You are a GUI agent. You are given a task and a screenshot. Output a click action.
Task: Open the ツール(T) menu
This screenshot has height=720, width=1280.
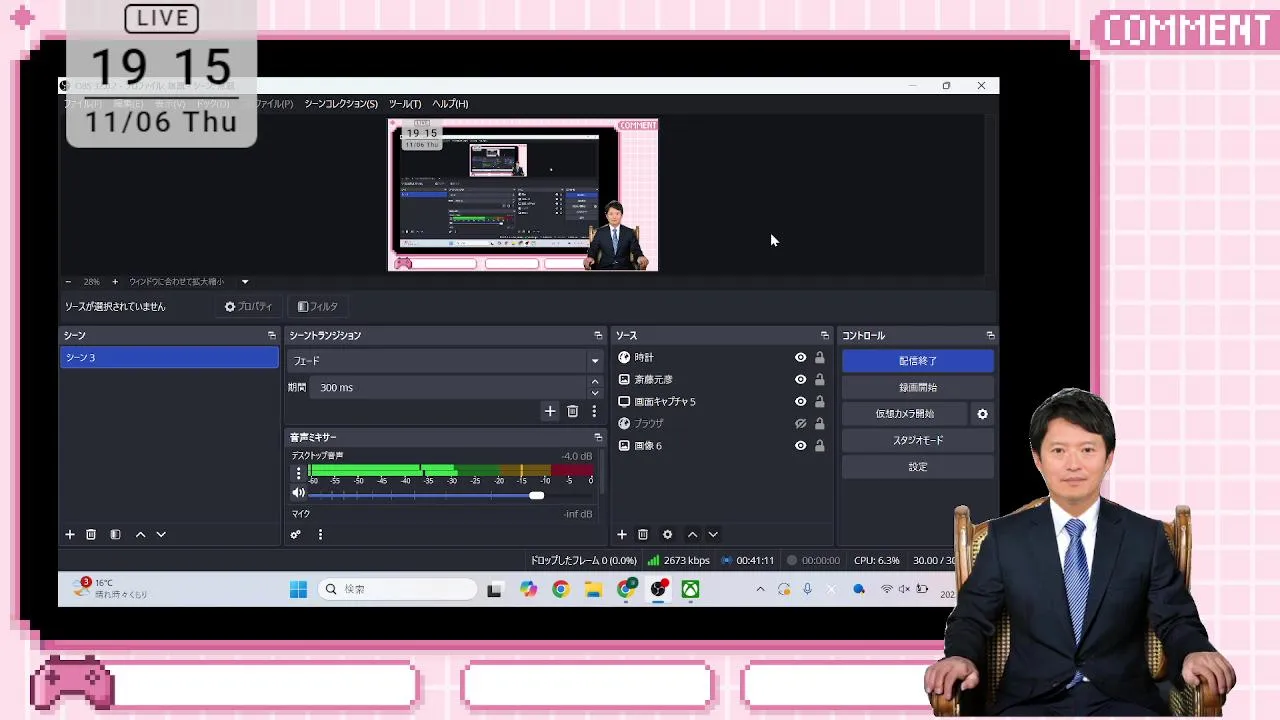405,104
